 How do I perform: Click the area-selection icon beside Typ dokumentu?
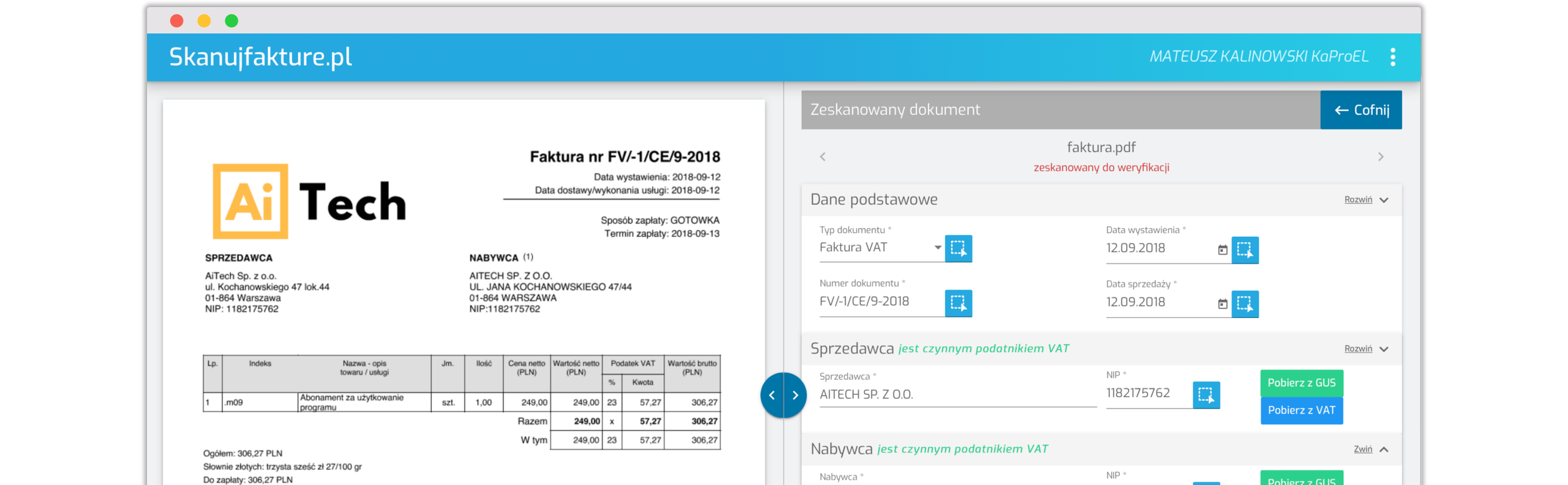[960, 248]
